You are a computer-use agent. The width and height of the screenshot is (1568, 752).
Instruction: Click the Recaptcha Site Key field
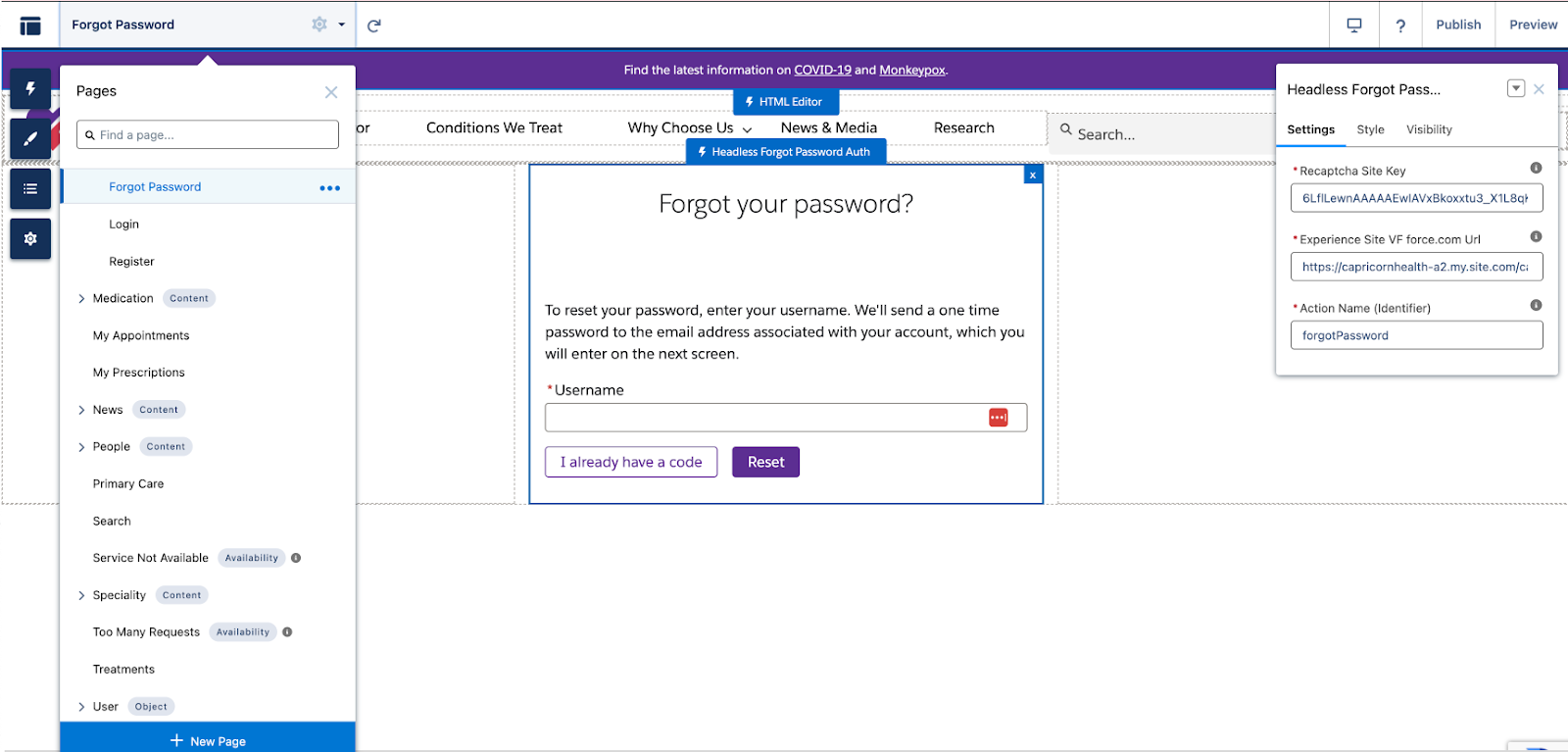coord(1417,198)
